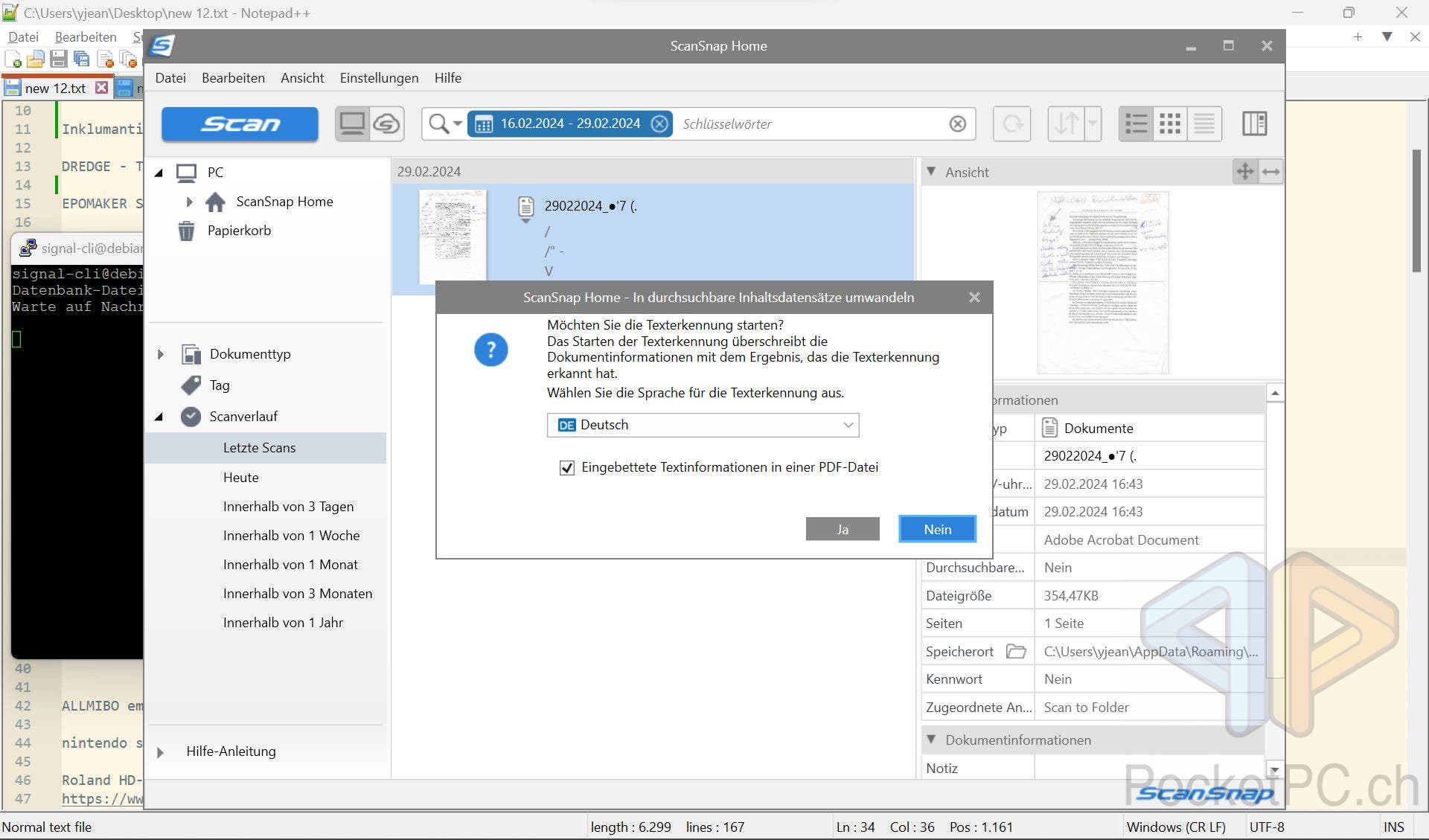Close the text recognition dialog

click(974, 298)
